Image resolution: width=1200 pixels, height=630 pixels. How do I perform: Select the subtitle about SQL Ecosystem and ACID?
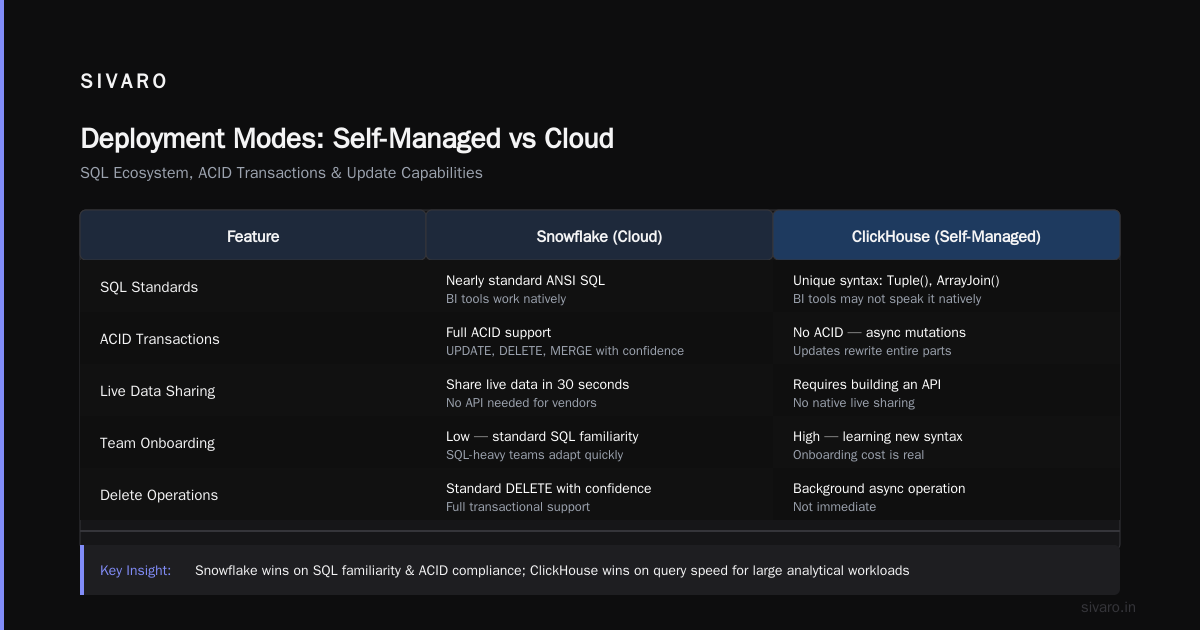281,173
